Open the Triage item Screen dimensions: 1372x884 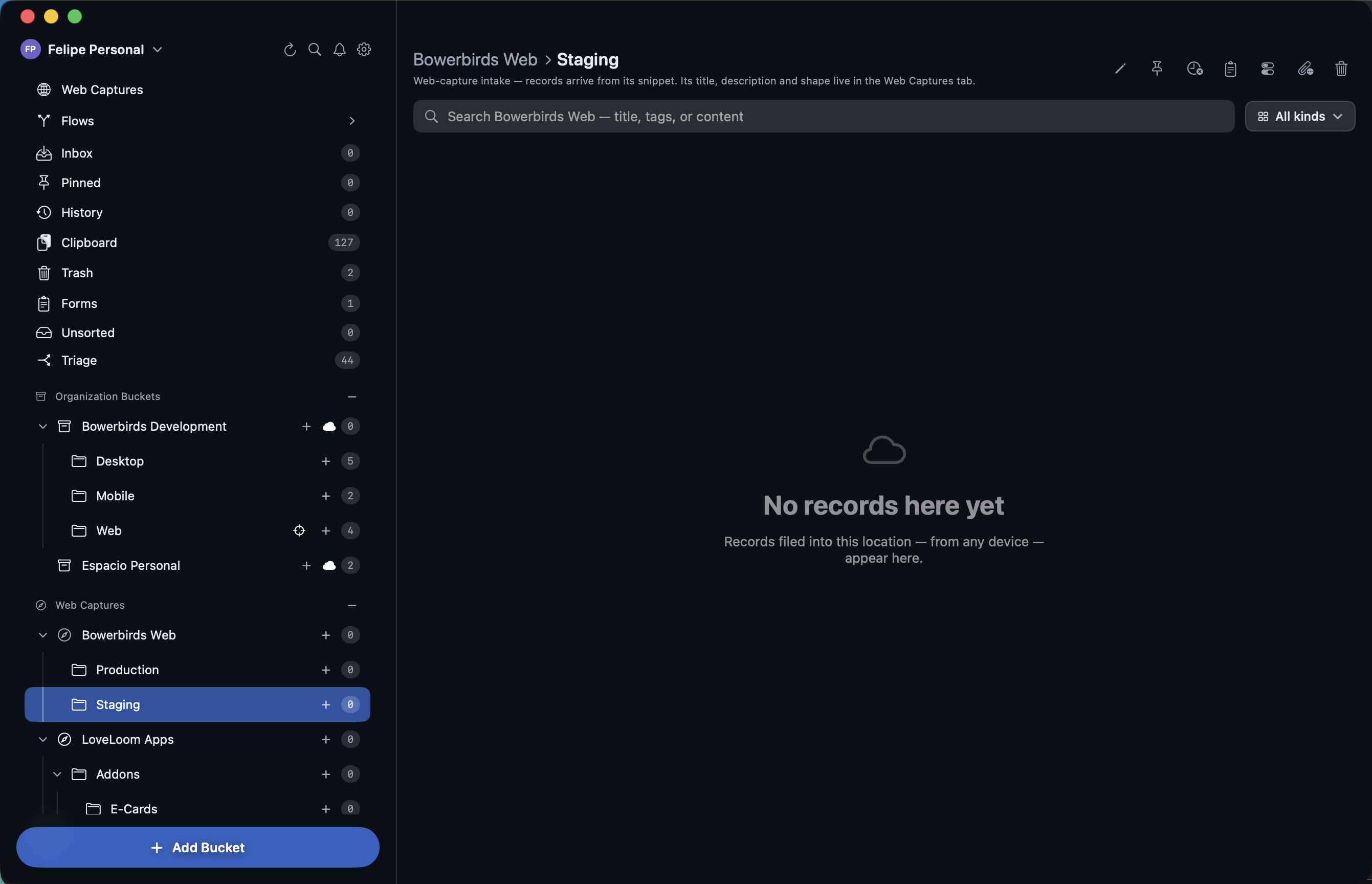tap(197, 361)
